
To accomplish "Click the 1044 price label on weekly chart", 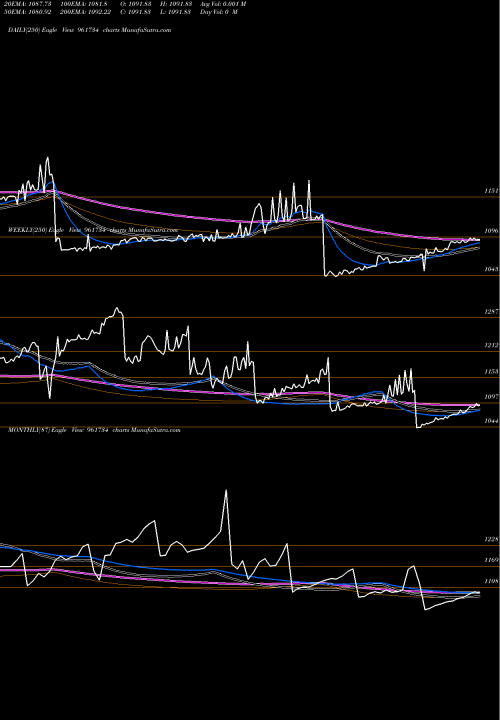I will pos(491,421).
